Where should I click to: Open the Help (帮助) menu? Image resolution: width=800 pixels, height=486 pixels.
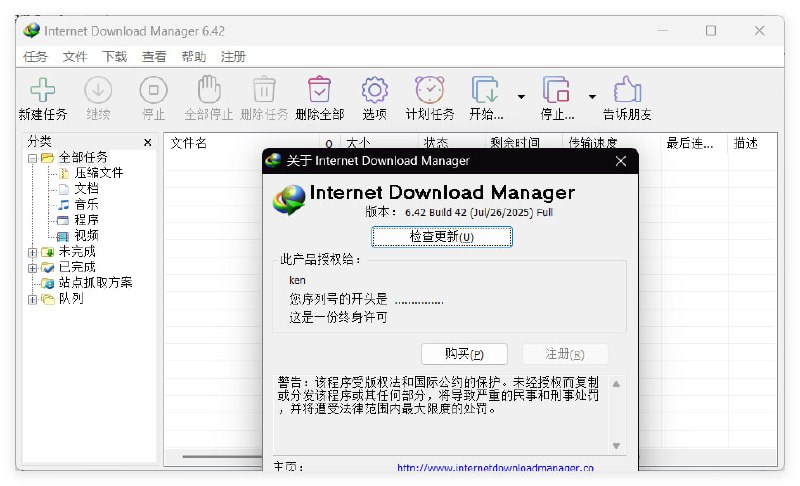point(193,57)
